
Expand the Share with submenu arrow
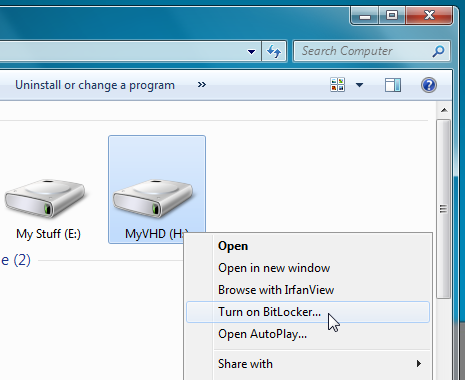[419, 363]
